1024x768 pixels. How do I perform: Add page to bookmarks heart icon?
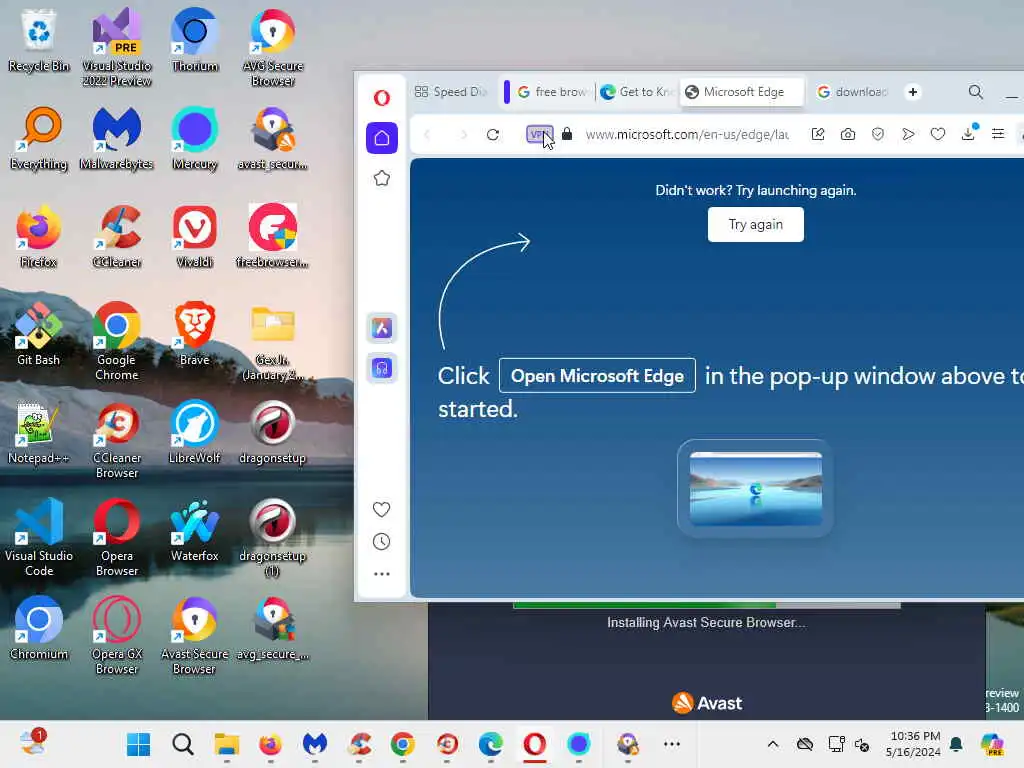tap(938, 134)
